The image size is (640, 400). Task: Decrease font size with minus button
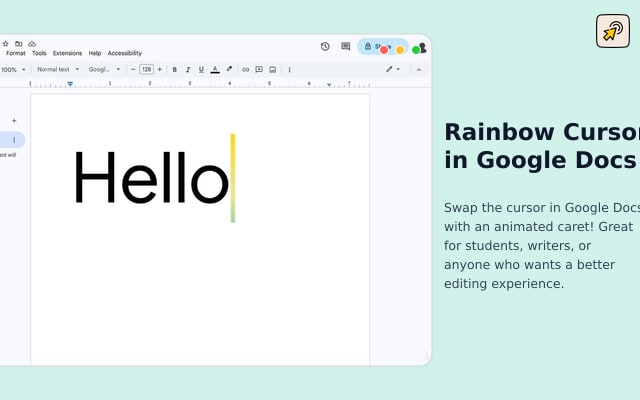[133, 69]
